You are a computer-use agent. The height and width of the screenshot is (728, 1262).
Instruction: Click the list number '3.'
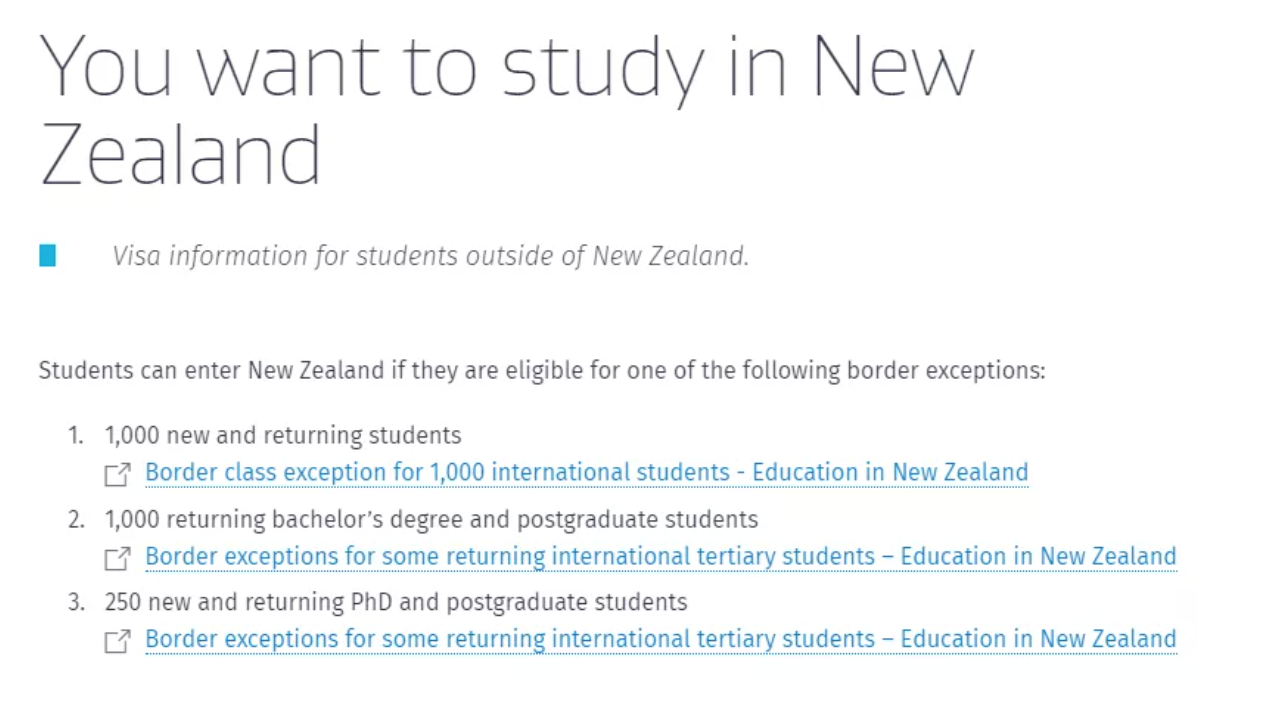click(77, 603)
